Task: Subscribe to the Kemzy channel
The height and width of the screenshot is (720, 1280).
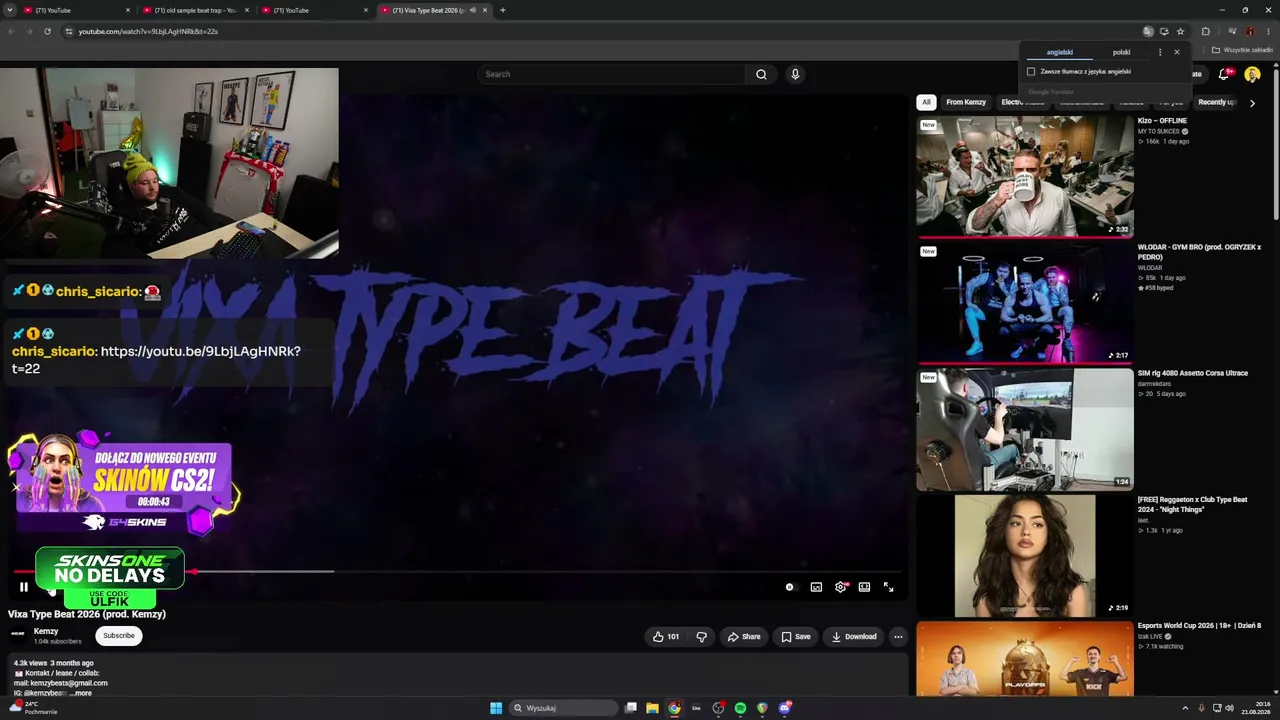Action: click(x=118, y=635)
